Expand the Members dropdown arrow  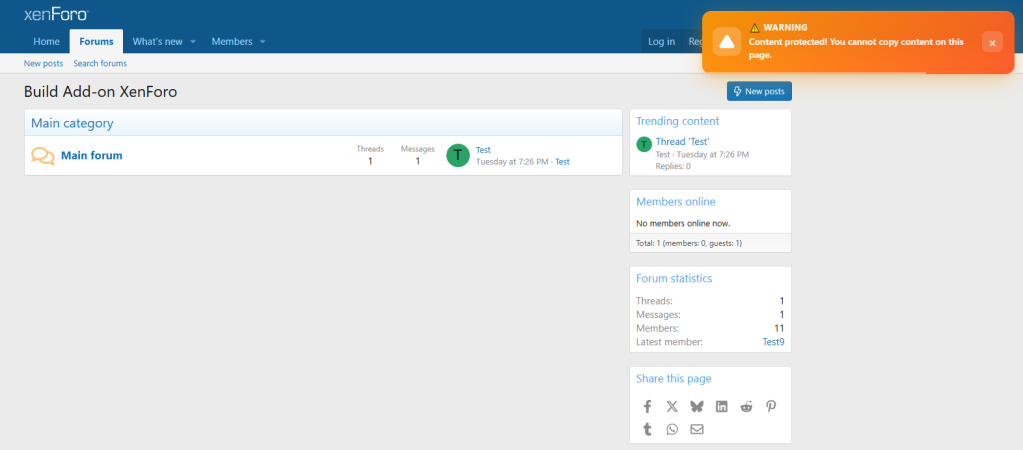[x=262, y=42]
